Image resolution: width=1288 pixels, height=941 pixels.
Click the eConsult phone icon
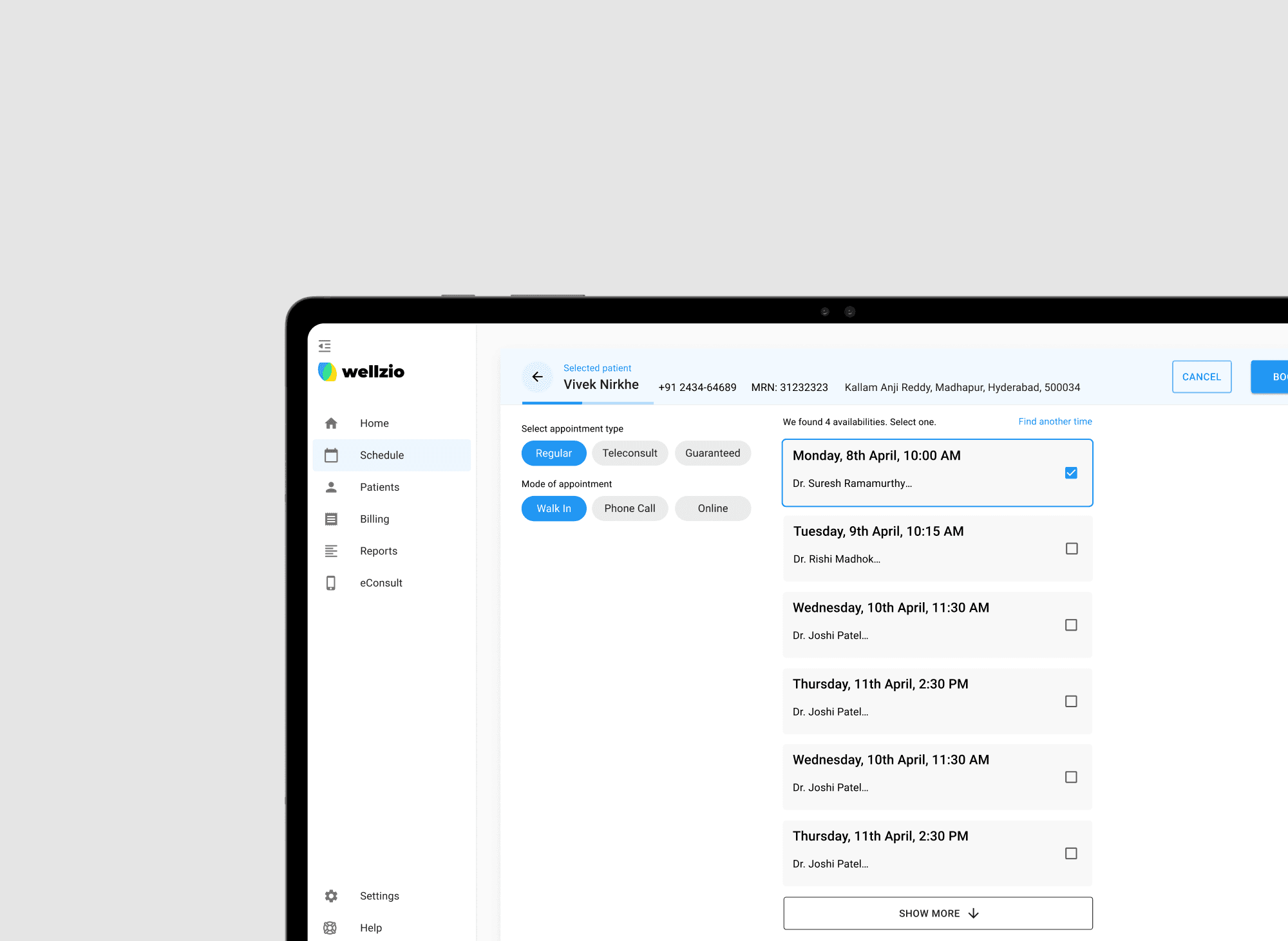tap(331, 583)
